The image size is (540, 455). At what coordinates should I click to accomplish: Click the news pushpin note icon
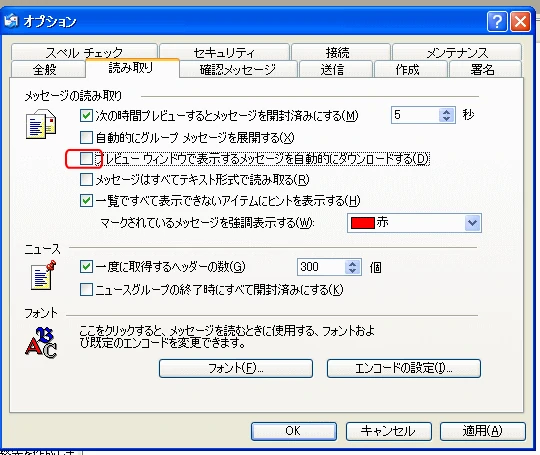click(43, 275)
